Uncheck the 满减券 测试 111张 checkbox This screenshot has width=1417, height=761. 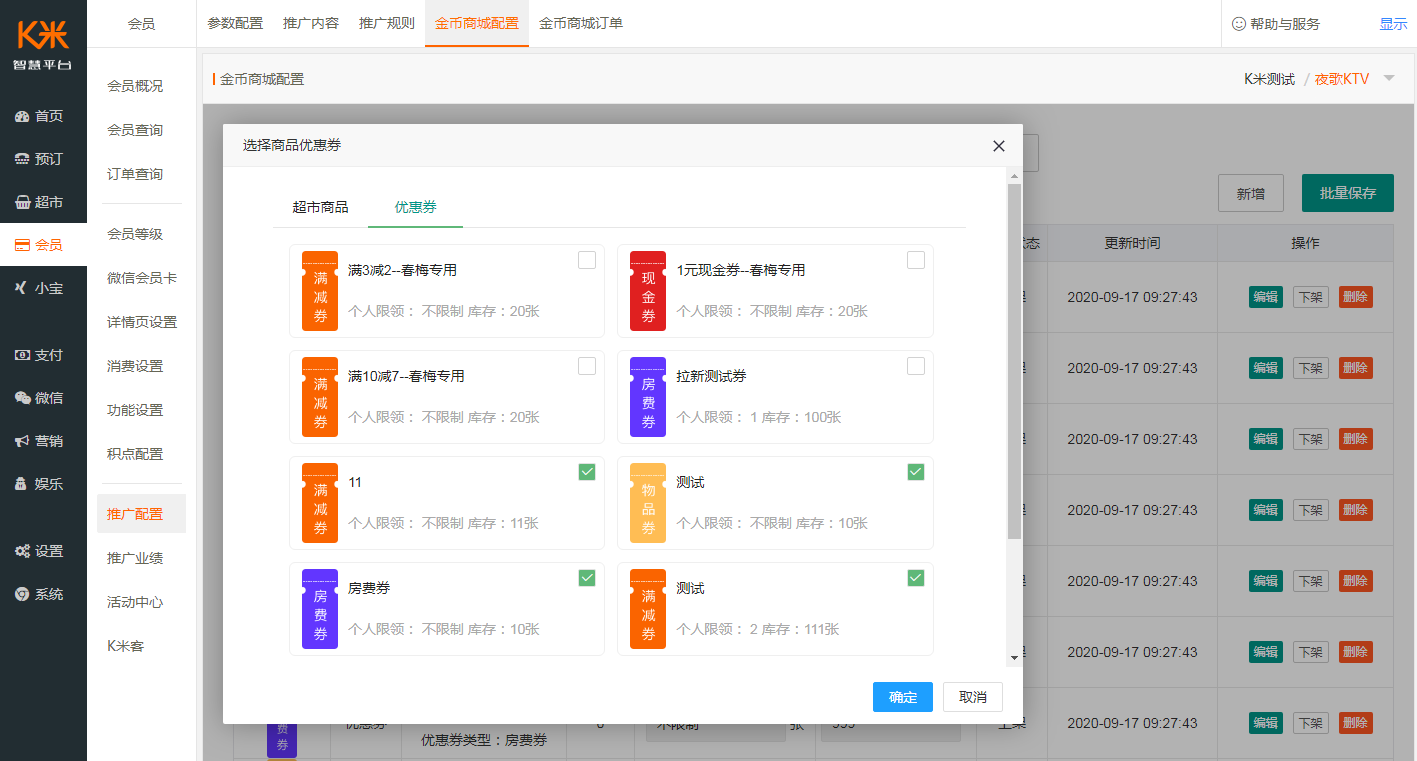pos(916,578)
